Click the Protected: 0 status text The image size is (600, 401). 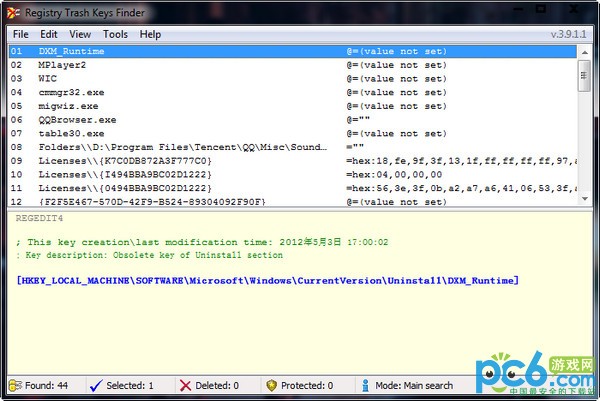(307, 385)
